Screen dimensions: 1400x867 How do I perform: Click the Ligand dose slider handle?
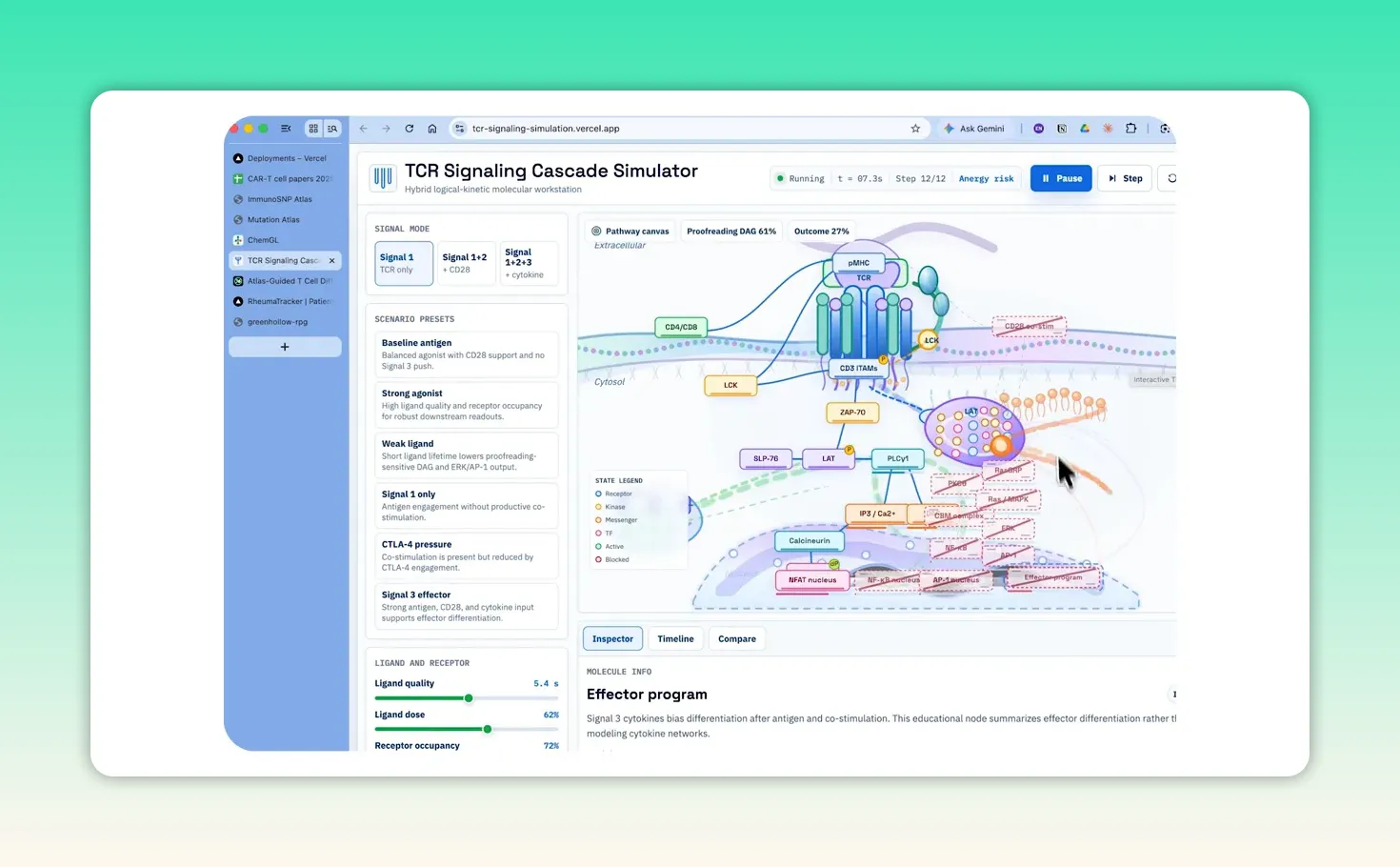tap(488, 729)
